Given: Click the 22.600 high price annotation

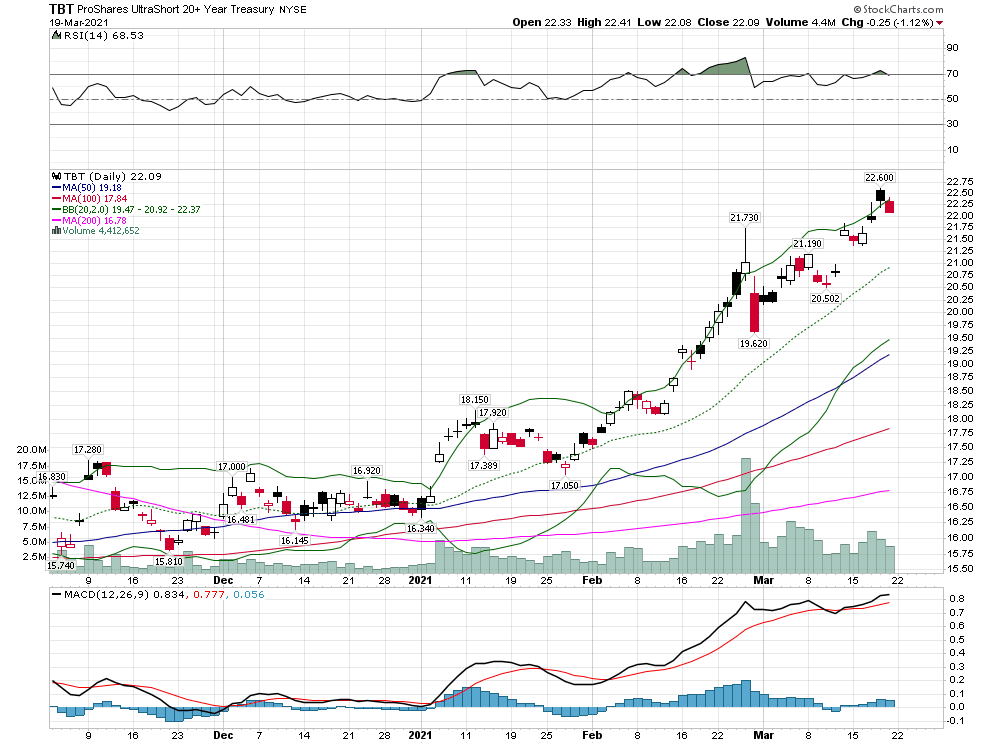Looking at the screenshot, I should click(880, 177).
